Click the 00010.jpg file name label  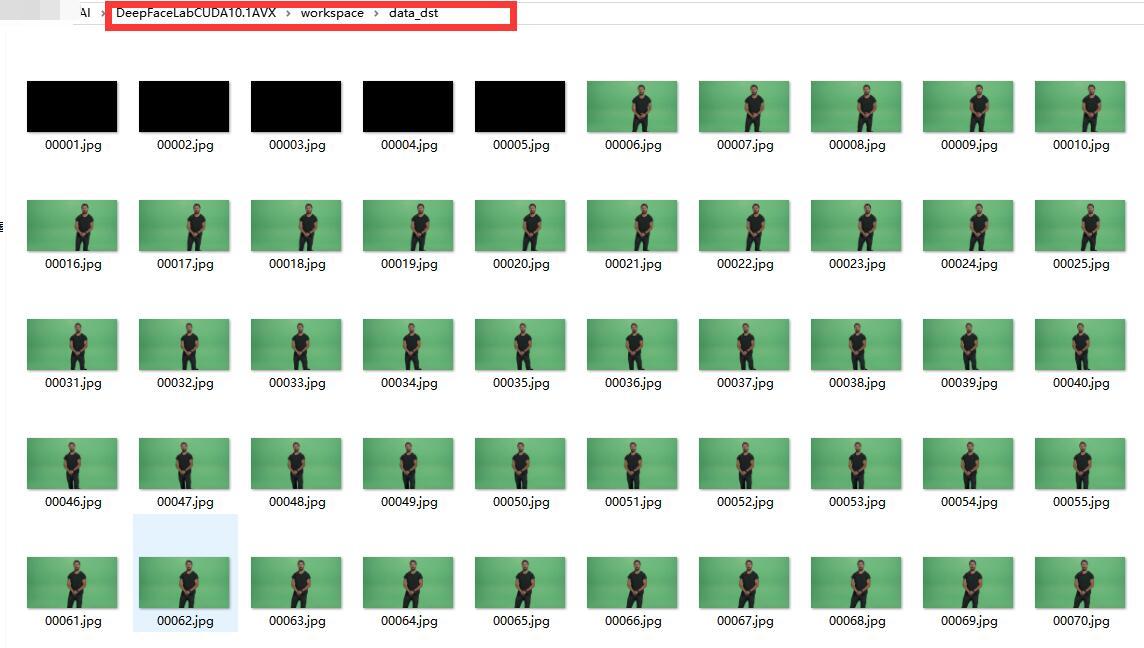click(x=1081, y=144)
